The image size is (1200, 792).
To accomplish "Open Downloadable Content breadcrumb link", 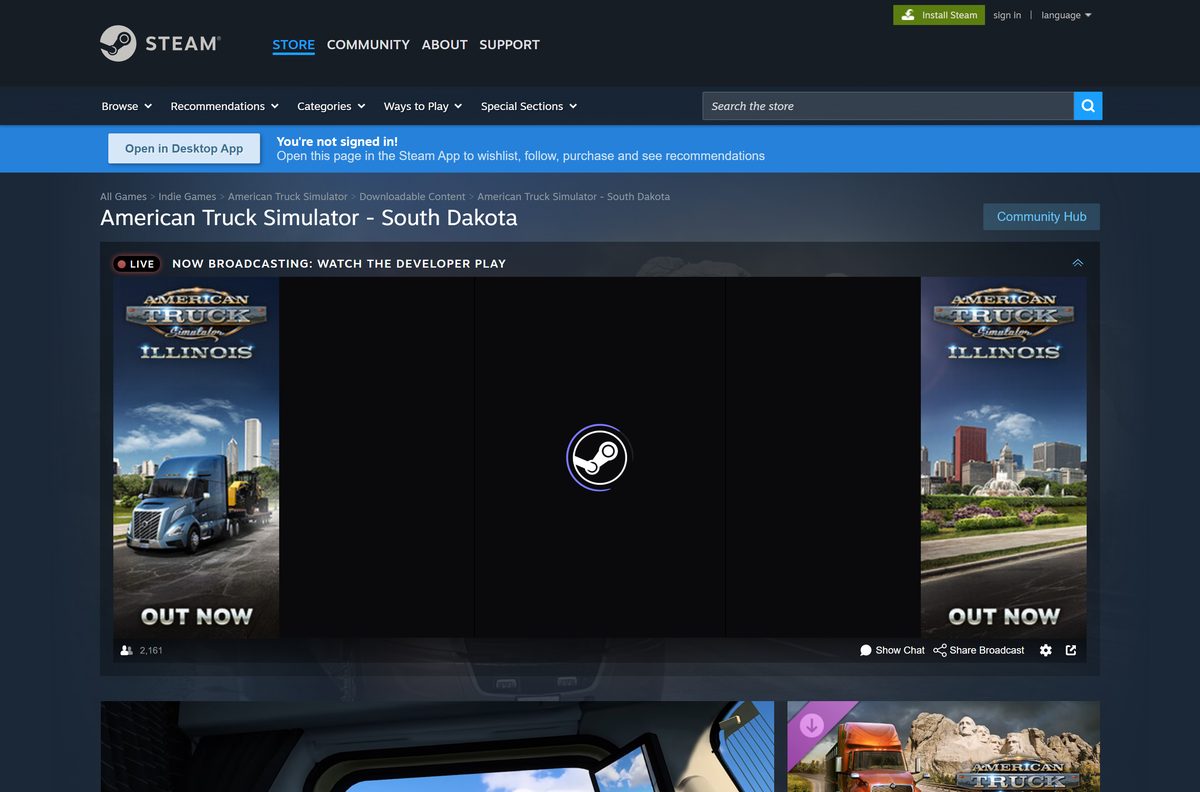I will pos(412,197).
